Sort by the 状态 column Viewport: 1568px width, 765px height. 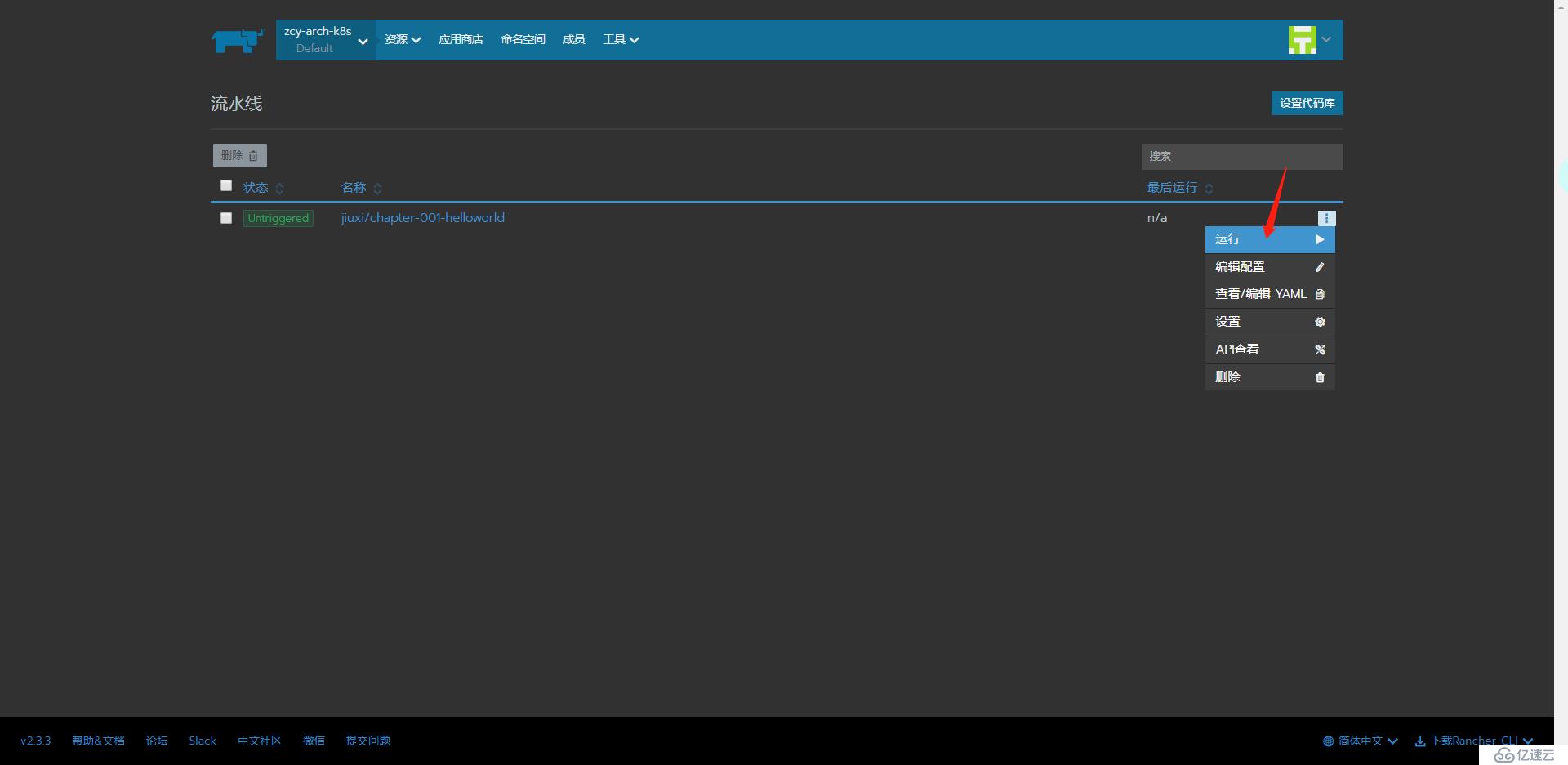[x=263, y=188]
